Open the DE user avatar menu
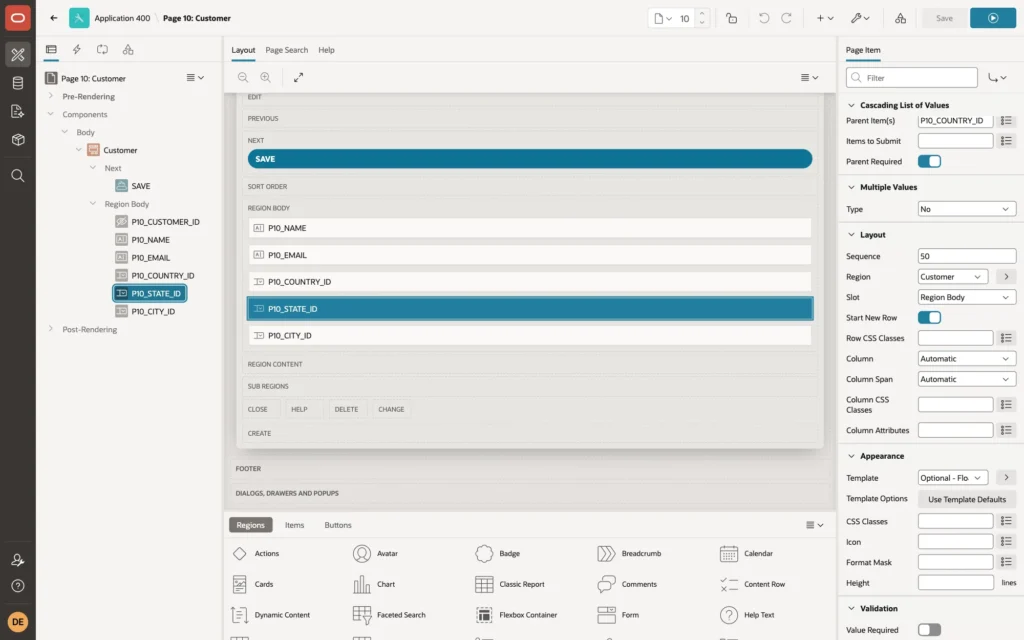The image size is (1024, 640). coord(18,622)
